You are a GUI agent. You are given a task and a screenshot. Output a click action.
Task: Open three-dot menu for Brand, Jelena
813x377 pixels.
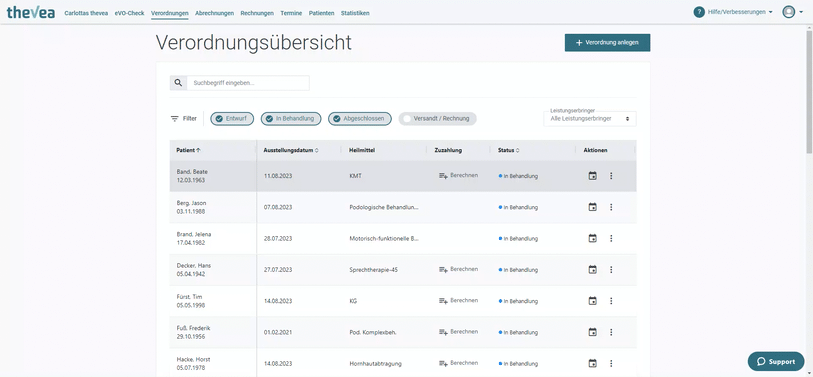[x=611, y=239]
